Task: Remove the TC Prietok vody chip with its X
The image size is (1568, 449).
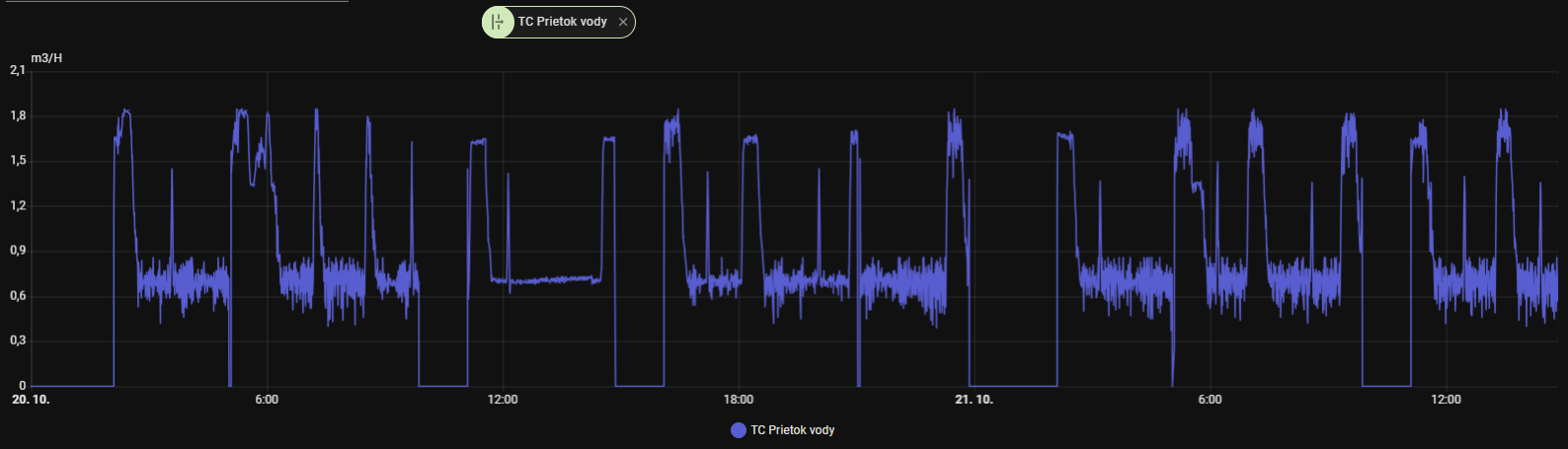Action: click(x=623, y=22)
